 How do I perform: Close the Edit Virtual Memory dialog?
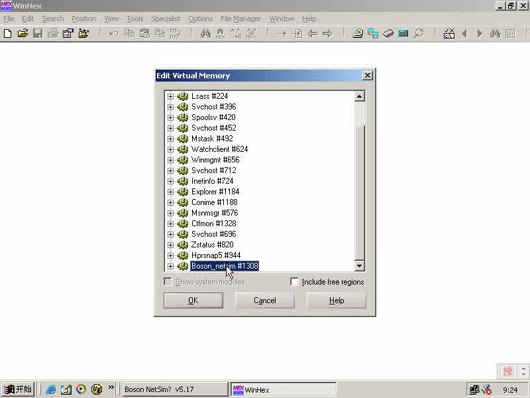367,75
